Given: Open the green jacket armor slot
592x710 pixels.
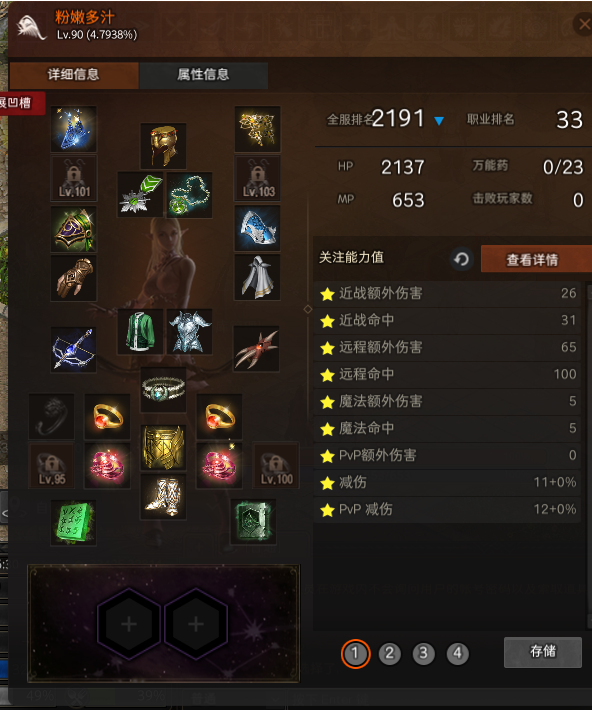Looking at the screenshot, I should click(x=140, y=331).
